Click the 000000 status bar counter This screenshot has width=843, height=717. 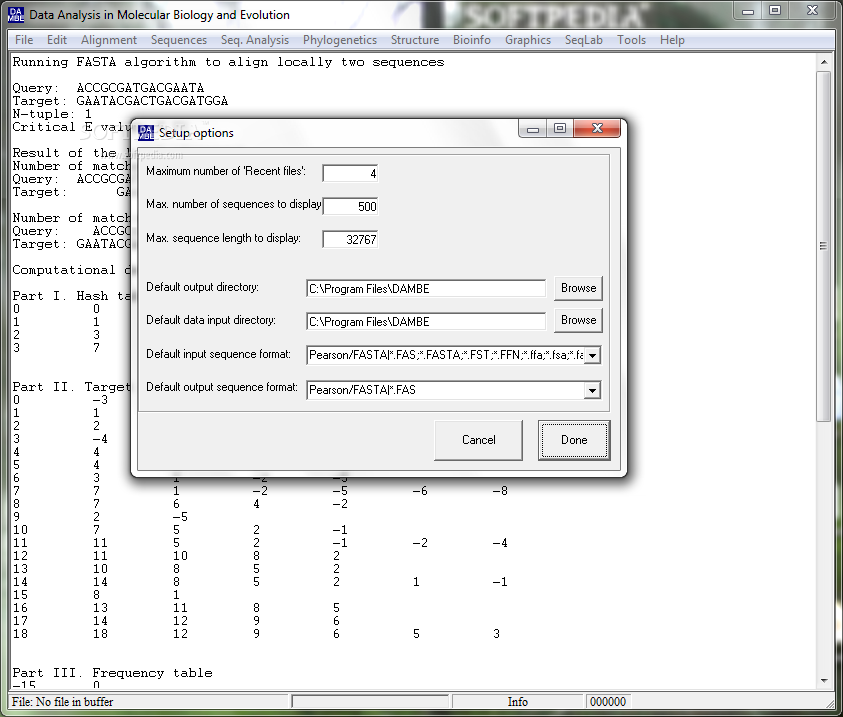[x=608, y=701]
